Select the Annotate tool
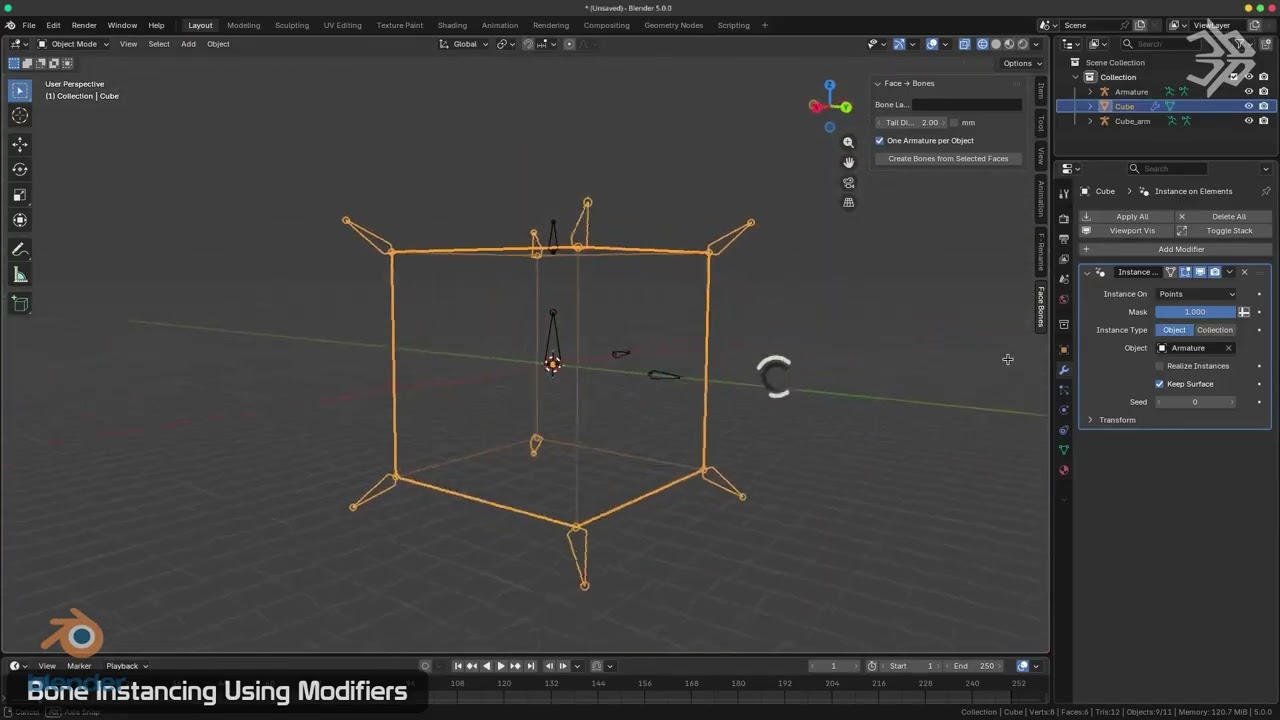 [20, 250]
